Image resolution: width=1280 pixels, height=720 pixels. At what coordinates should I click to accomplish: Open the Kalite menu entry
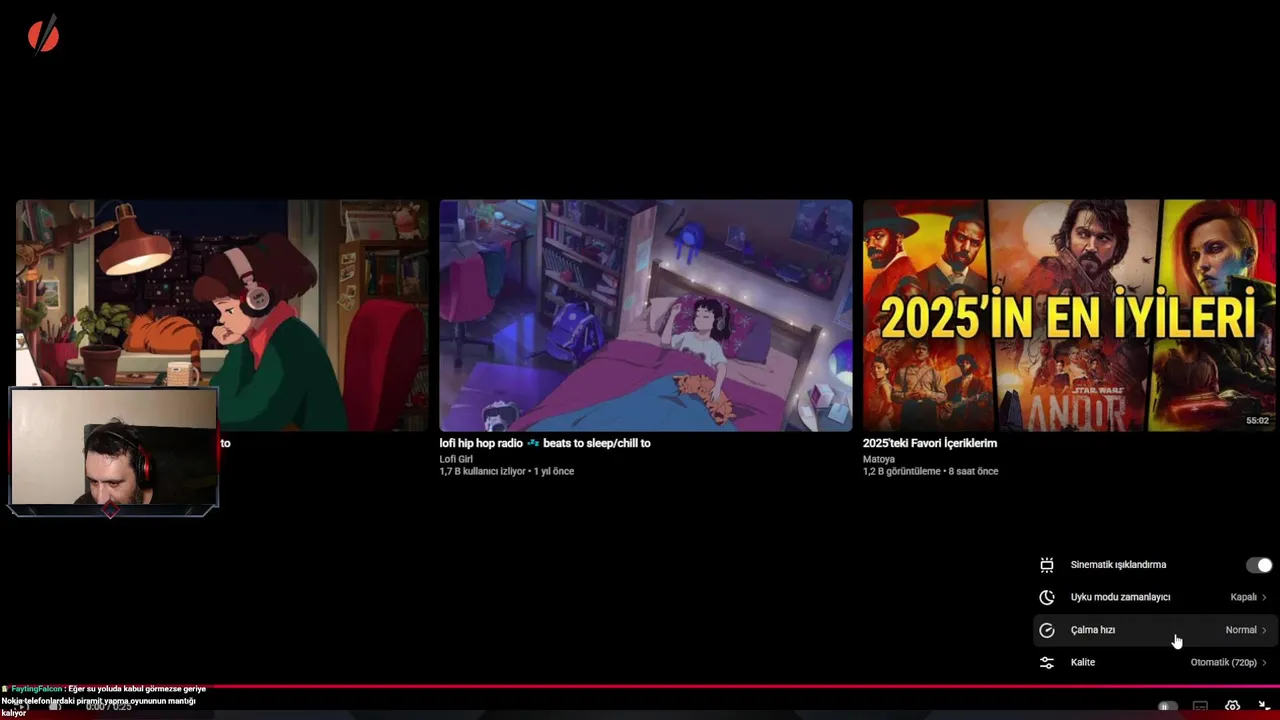click(x=1153, y=662)
